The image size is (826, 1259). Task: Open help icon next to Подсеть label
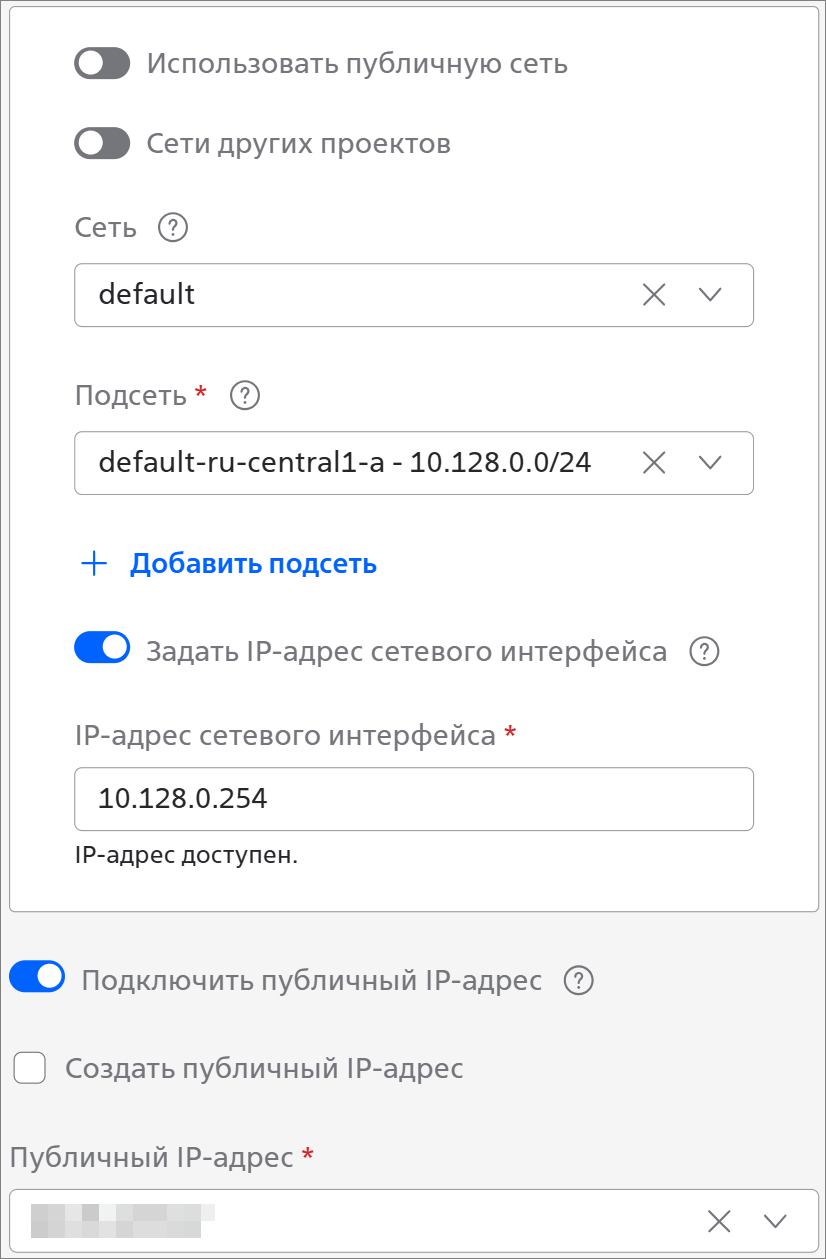click(x=245, y=396)
